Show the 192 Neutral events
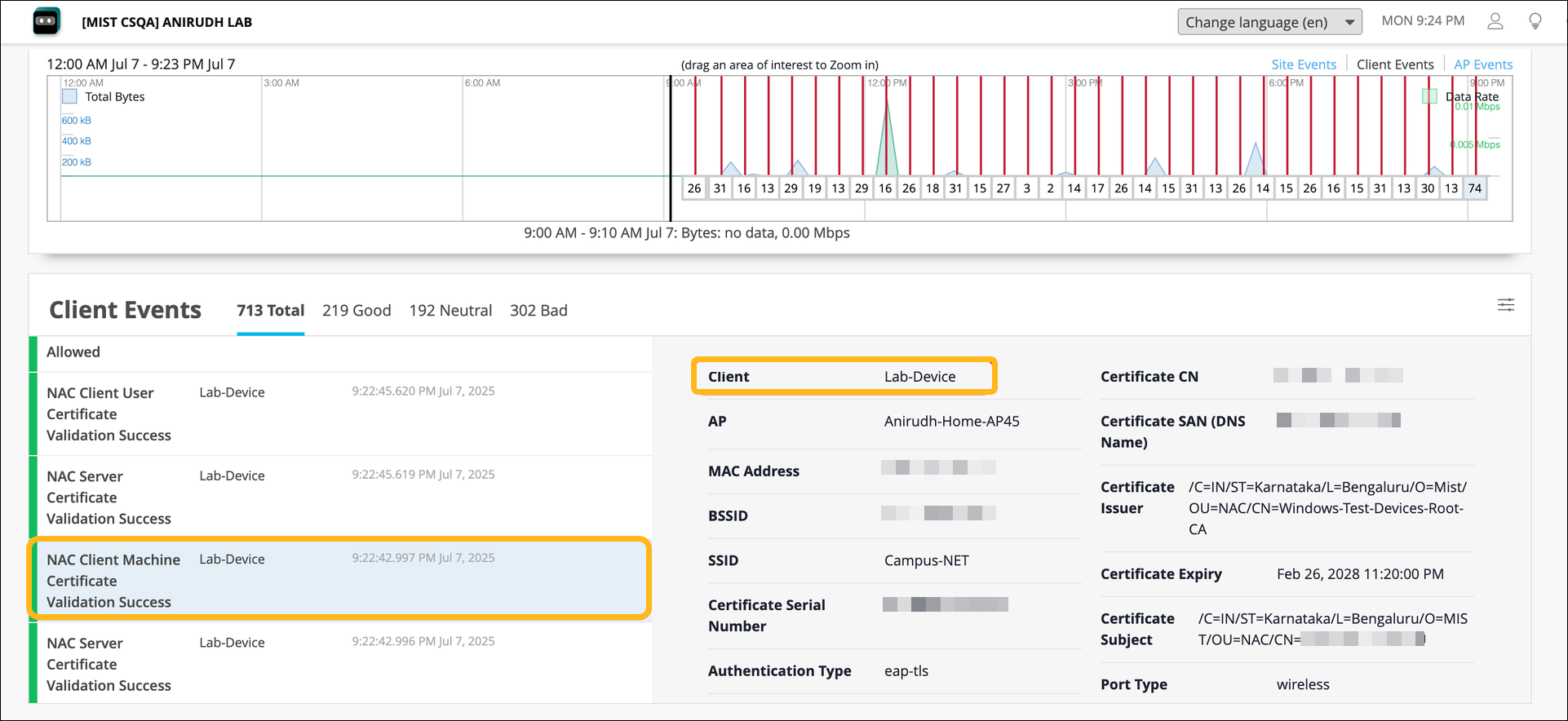Screen dimensions: 1568x721 click(450, 311)
